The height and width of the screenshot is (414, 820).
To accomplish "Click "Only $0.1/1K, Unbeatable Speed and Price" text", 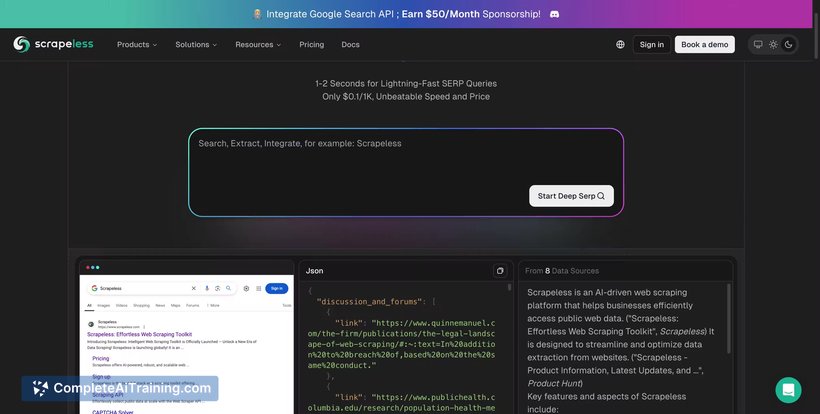I will click(x=406, y=97).
